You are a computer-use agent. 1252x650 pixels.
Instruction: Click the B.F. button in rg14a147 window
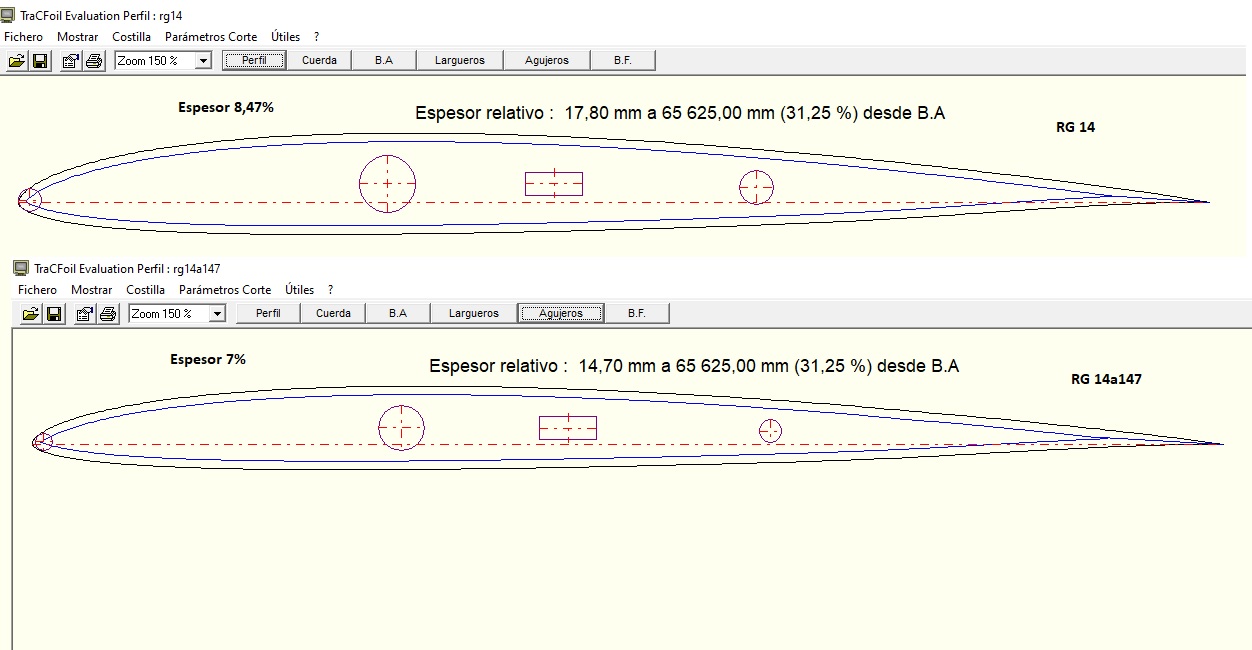pyautogui.click(x=636, y=313)
